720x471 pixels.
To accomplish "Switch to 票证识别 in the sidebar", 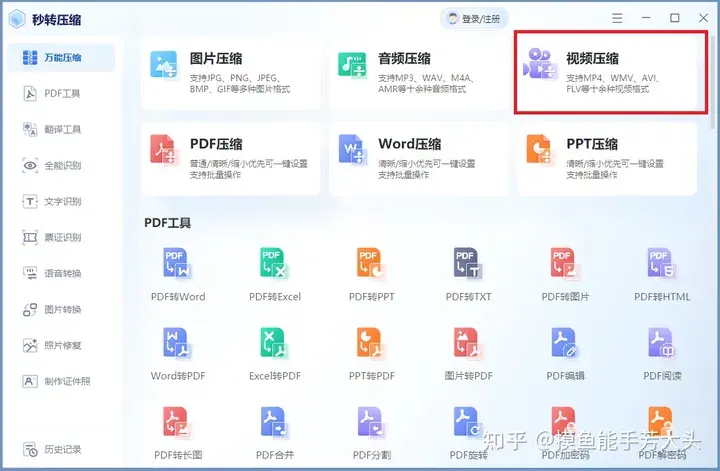I will pyautogui.click(x=61, y=237).
